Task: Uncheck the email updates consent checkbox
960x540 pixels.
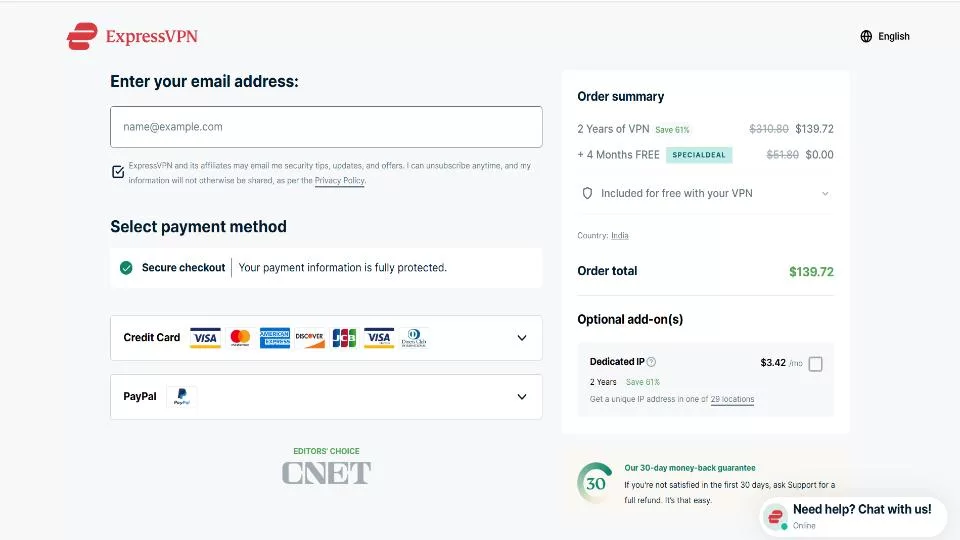Action: (118, 172)
